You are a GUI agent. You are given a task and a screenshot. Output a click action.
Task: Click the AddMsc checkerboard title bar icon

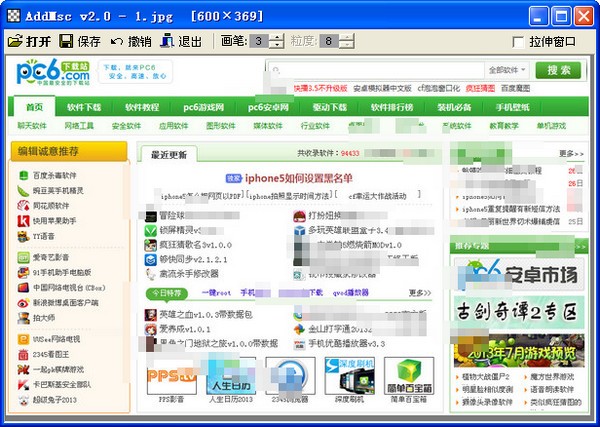point(14,16)
